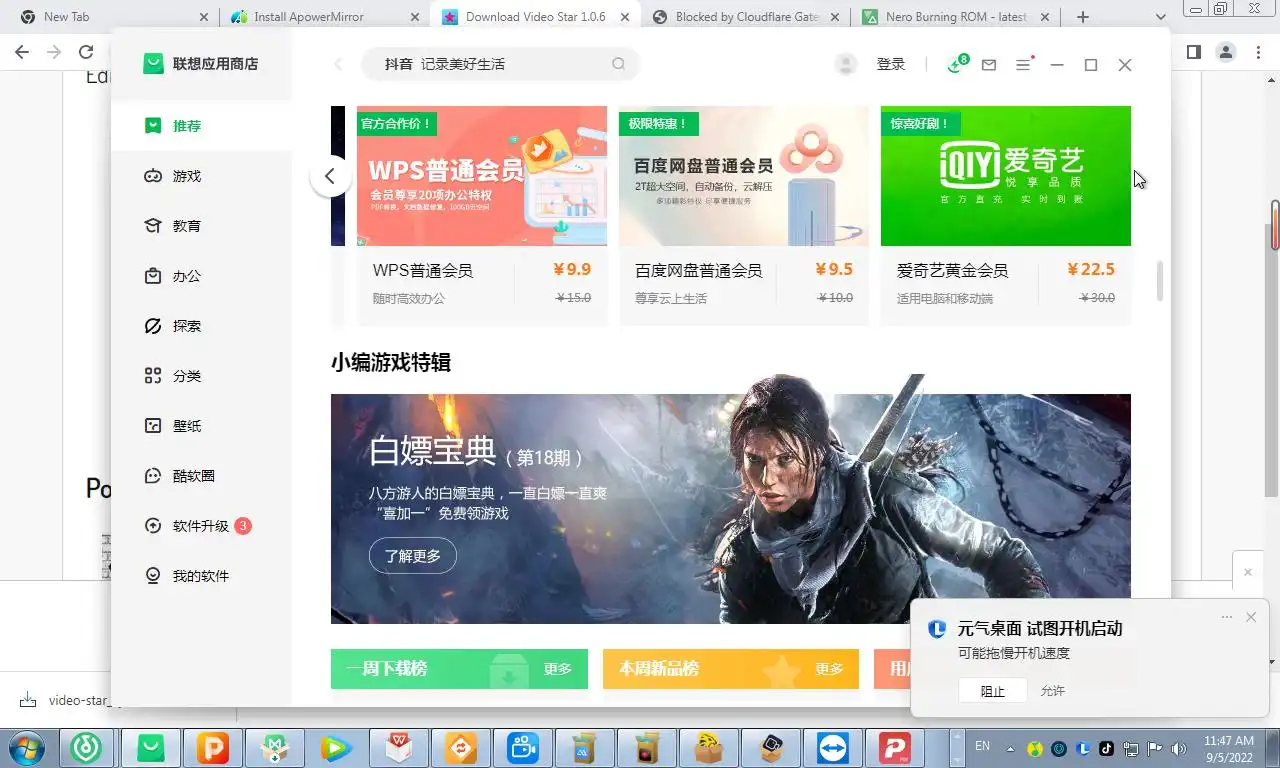1280x768 pixels.
Task: Click 阻止 in the 元气桌面 popup
Action: point(992,691)
